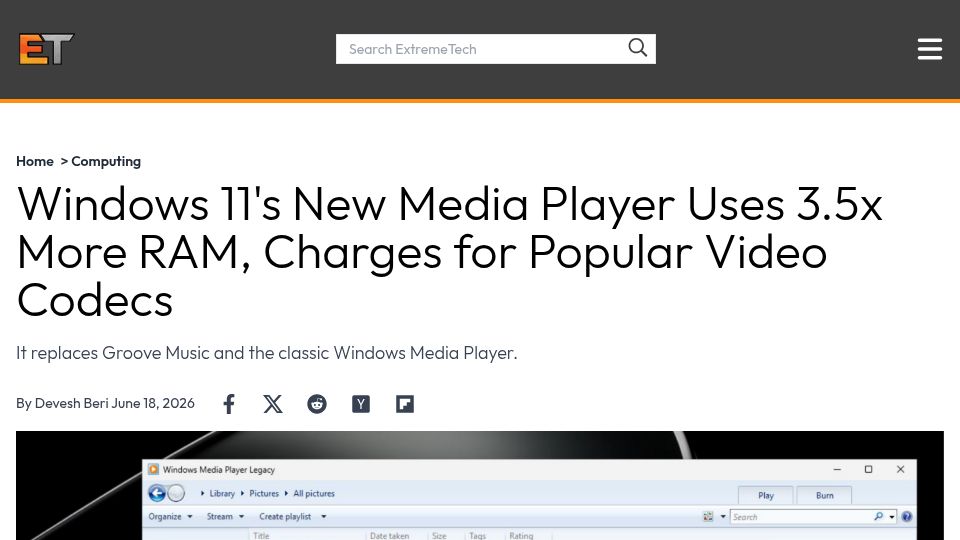The image size is (960, 540).
Task: Click back arrow in Media Player image
Action: (157, 493)
